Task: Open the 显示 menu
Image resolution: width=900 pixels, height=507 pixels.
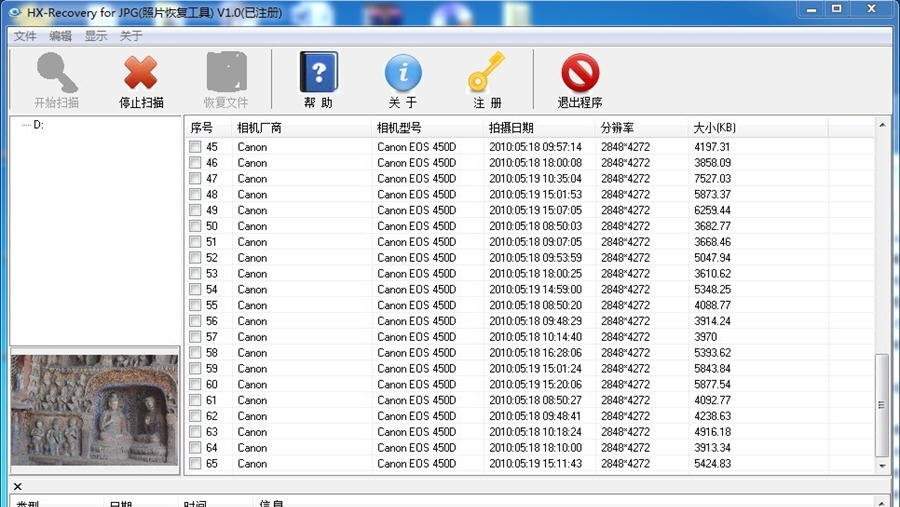Action: [x=96, y=36]
